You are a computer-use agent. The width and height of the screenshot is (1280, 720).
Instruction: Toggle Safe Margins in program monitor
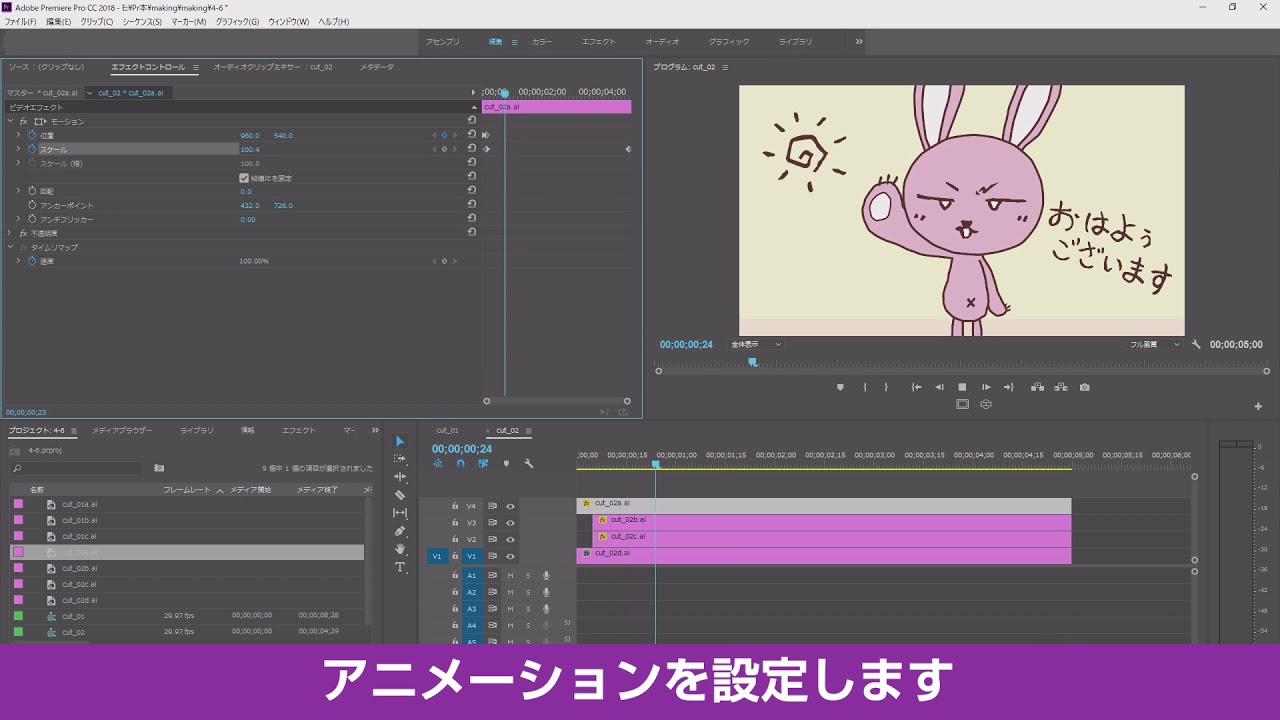[962, 404]
